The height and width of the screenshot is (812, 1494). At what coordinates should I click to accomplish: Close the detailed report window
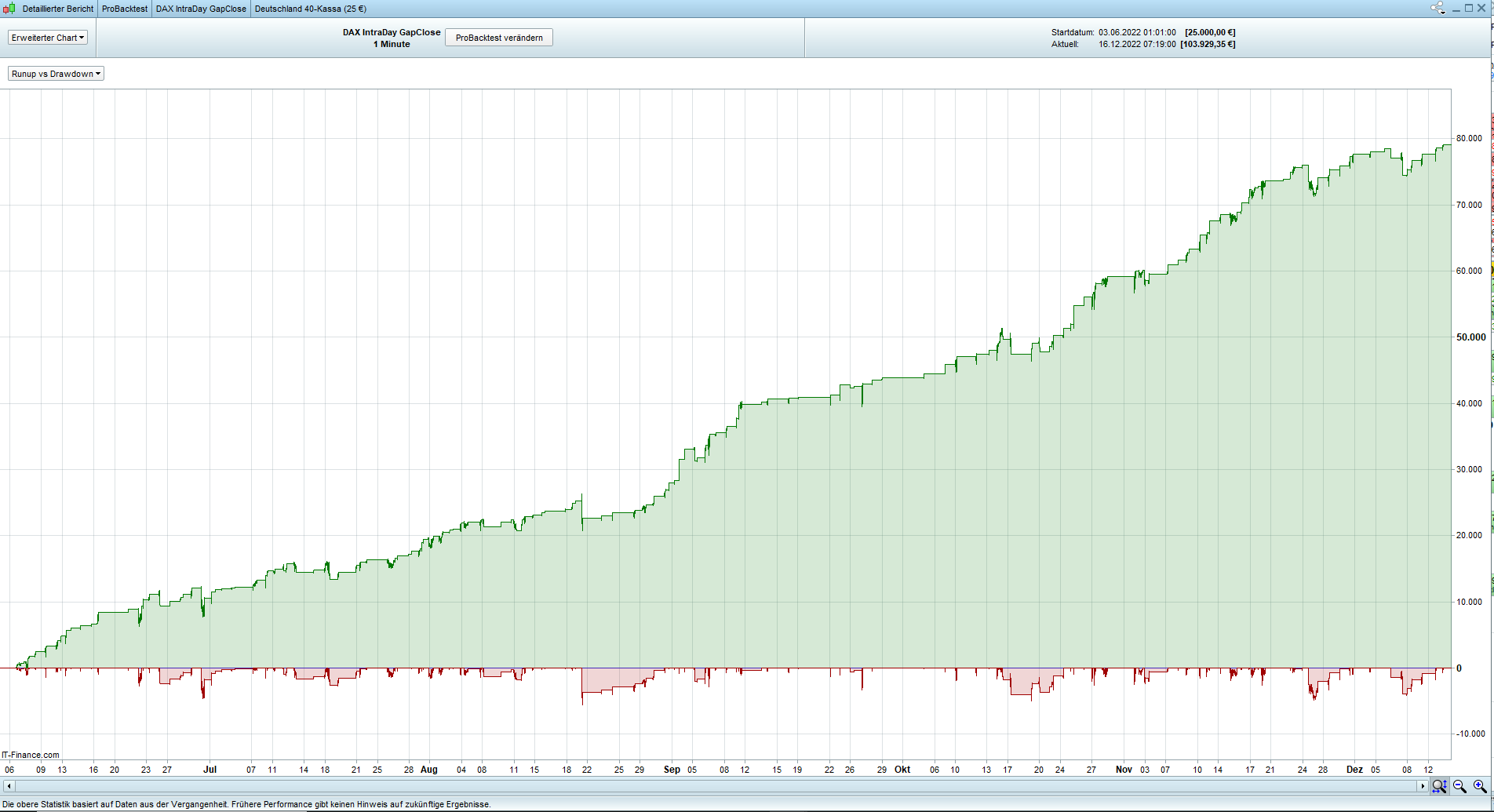click(x=1482, y=9)
